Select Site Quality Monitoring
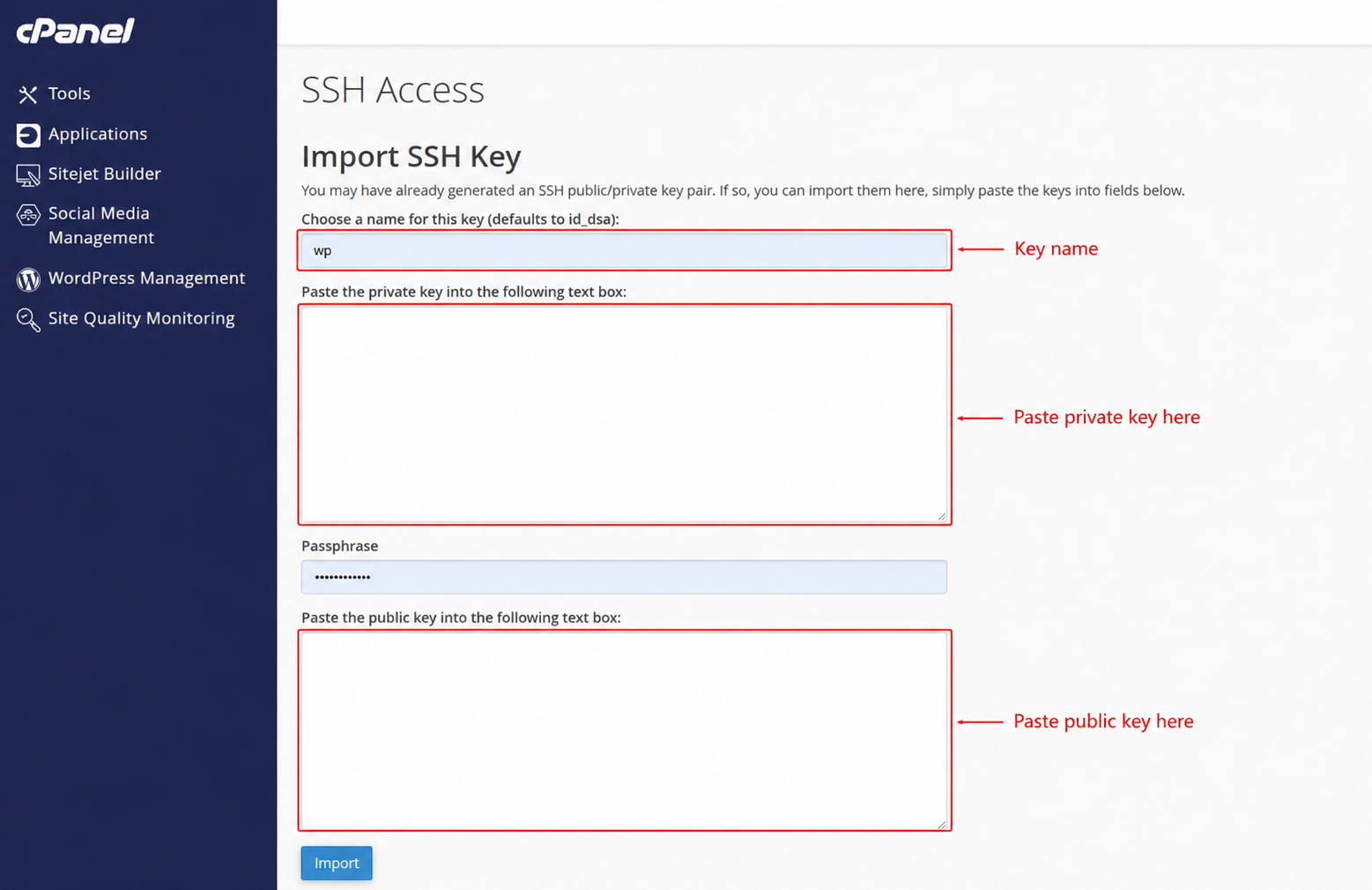The image size is (1372, 890). 142,318
